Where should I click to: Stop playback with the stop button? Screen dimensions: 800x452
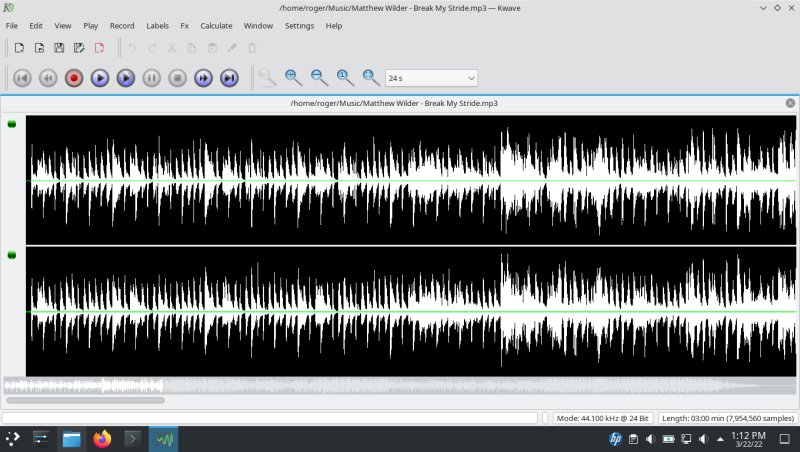tap(178, 78)
